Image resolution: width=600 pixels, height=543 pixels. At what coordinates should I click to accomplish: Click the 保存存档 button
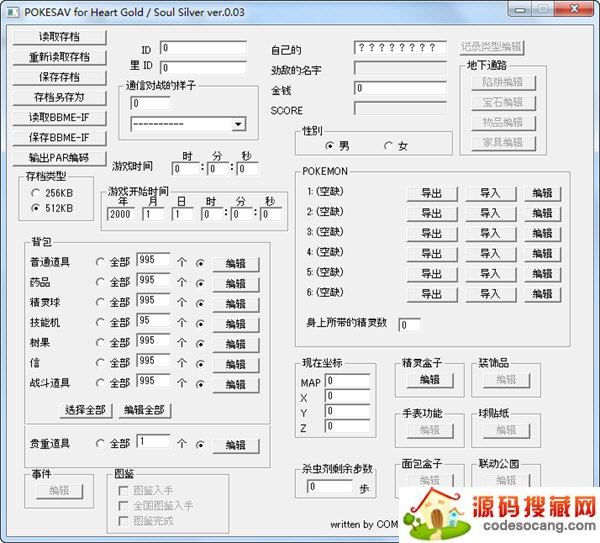point(60,78)
